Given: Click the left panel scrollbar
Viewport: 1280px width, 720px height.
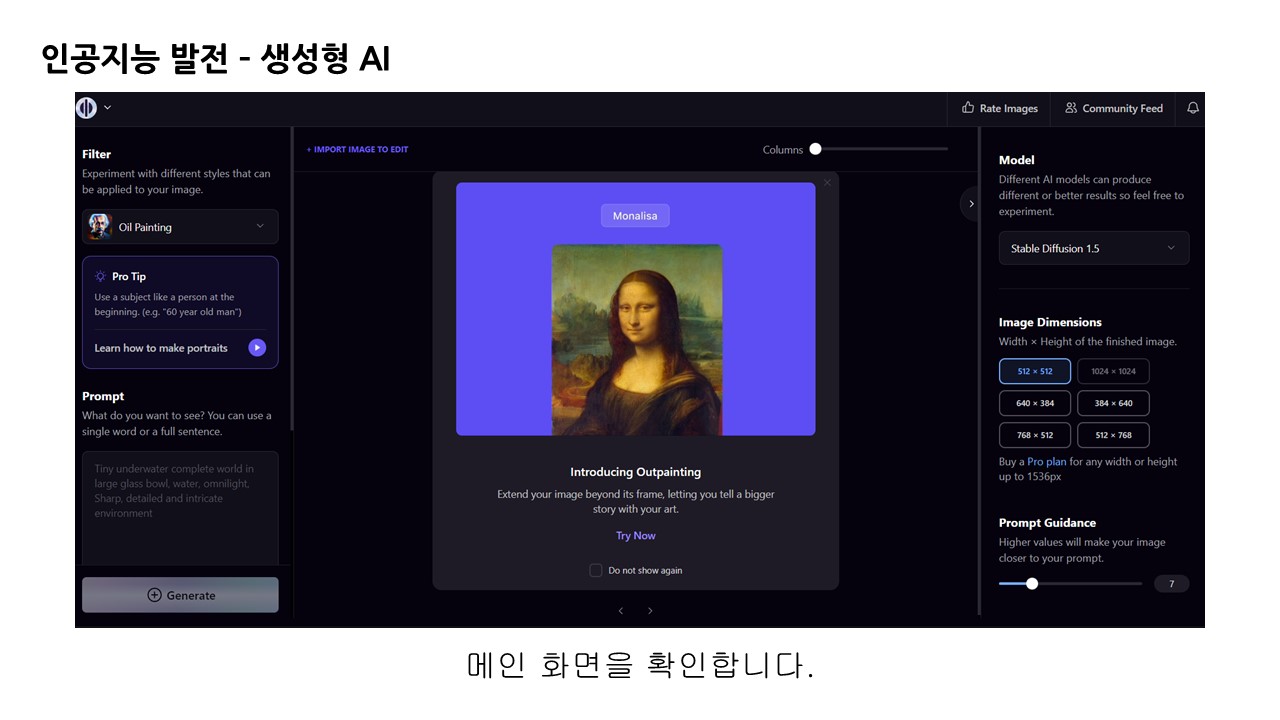Looking at the screenshot, I should click(x=291, y=280).
